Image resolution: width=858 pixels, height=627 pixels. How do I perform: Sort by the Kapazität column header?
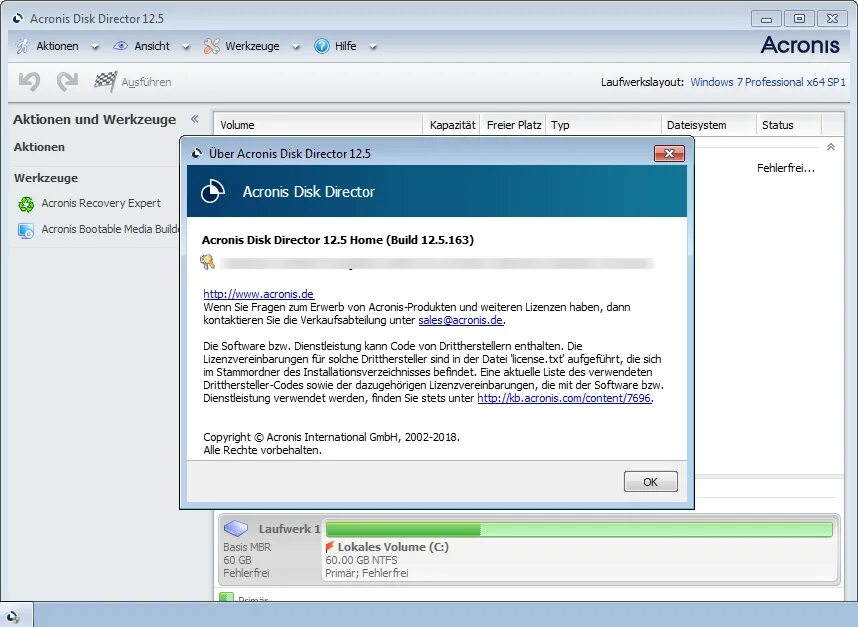click(x=452, y=125)
